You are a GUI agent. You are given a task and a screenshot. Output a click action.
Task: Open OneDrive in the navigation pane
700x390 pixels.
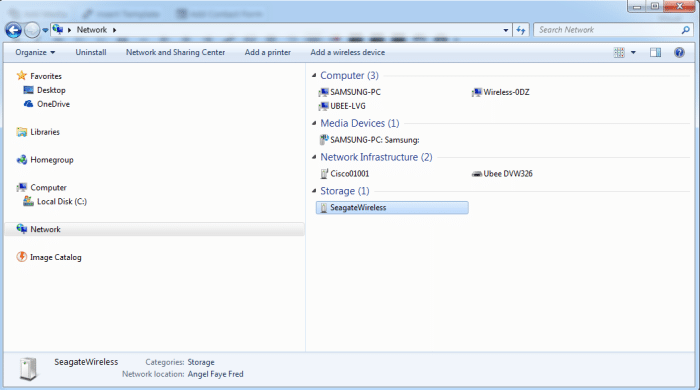pos(53,104)
